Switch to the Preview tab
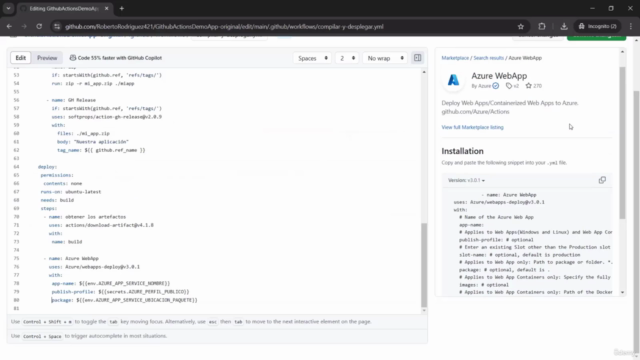640x360 pixels. click(x=47, y=58)
